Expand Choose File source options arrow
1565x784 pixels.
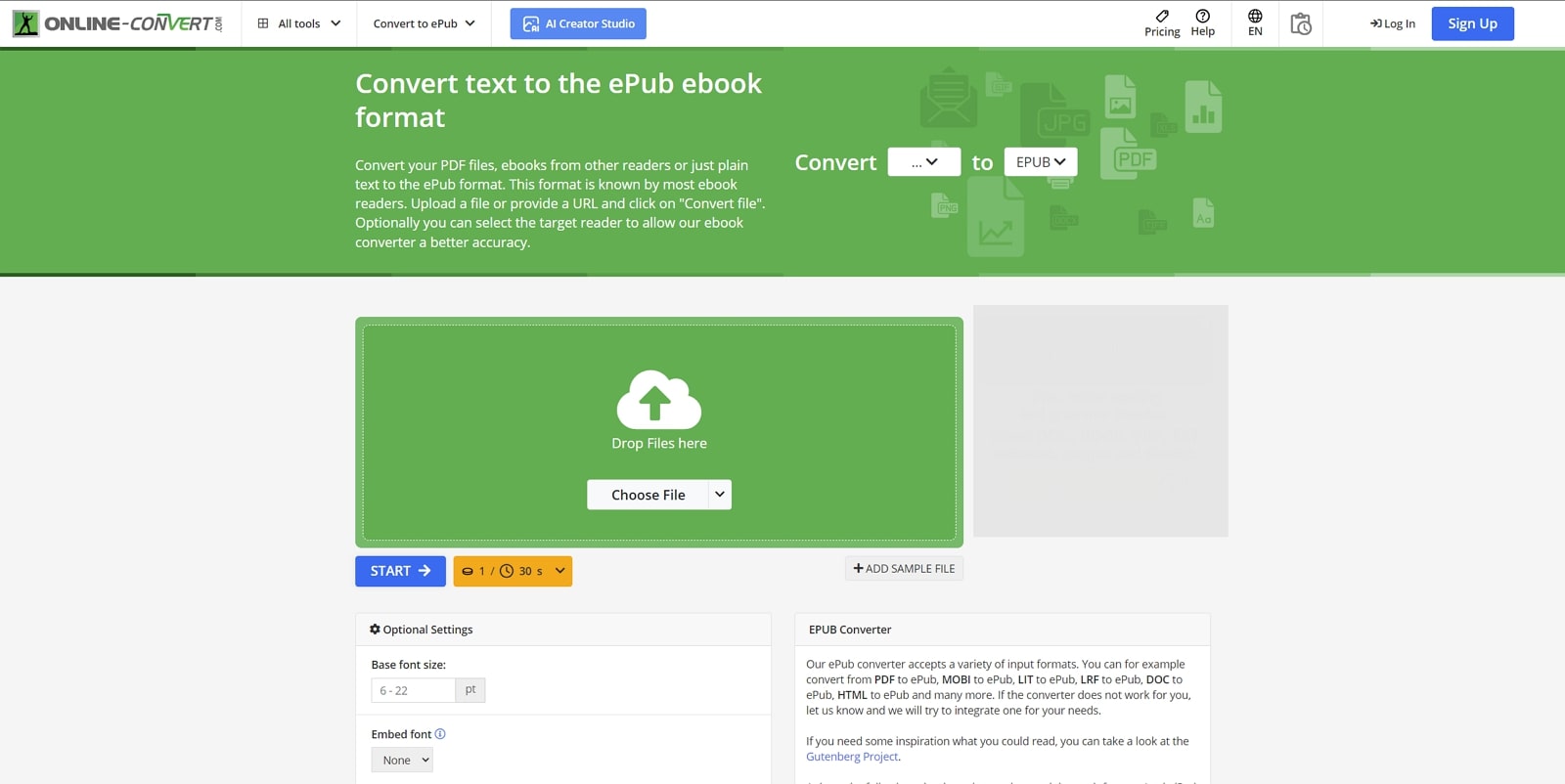tap(720, 495)
